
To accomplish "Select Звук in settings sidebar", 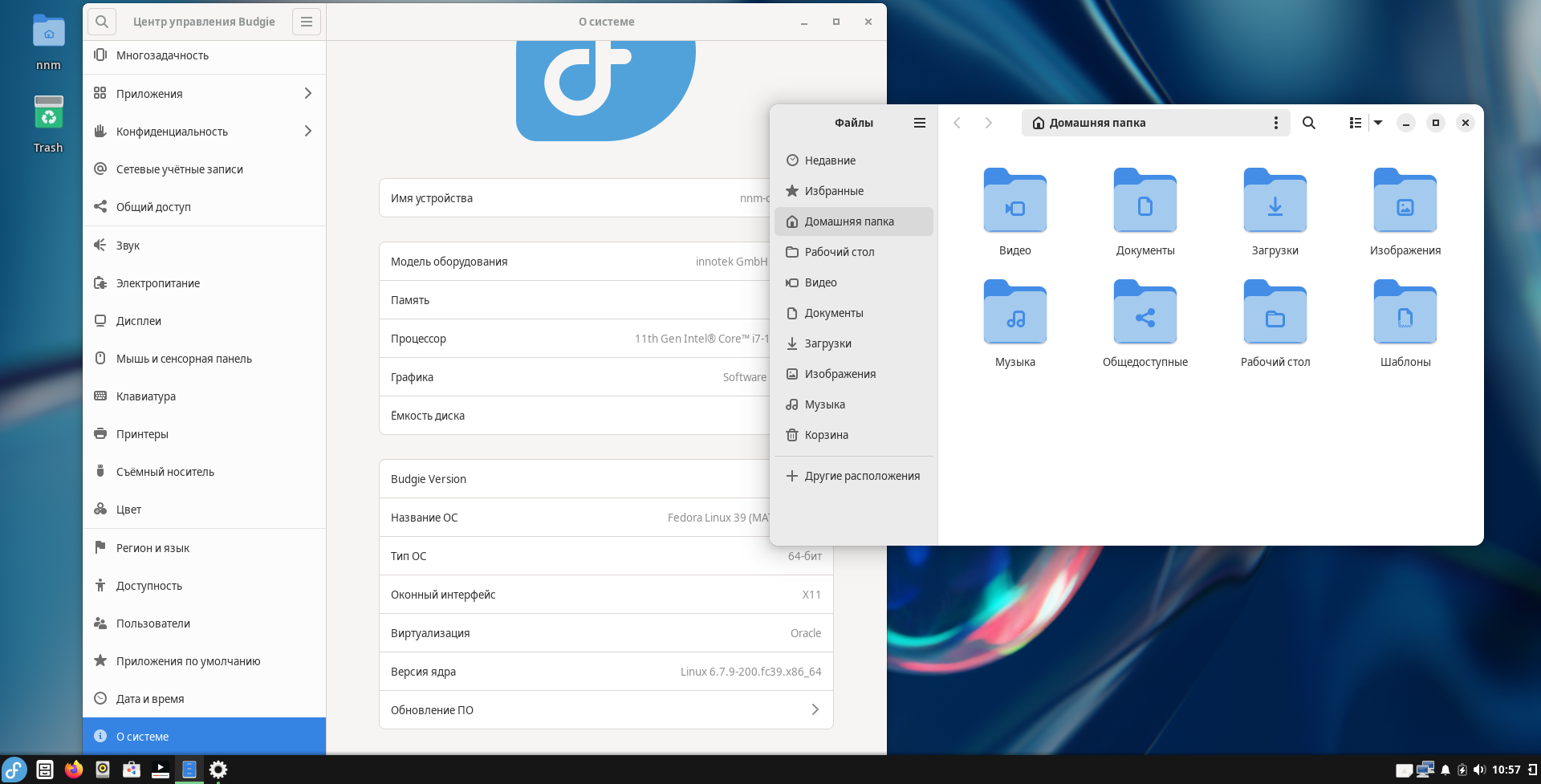I will click(x=128, y=246).
